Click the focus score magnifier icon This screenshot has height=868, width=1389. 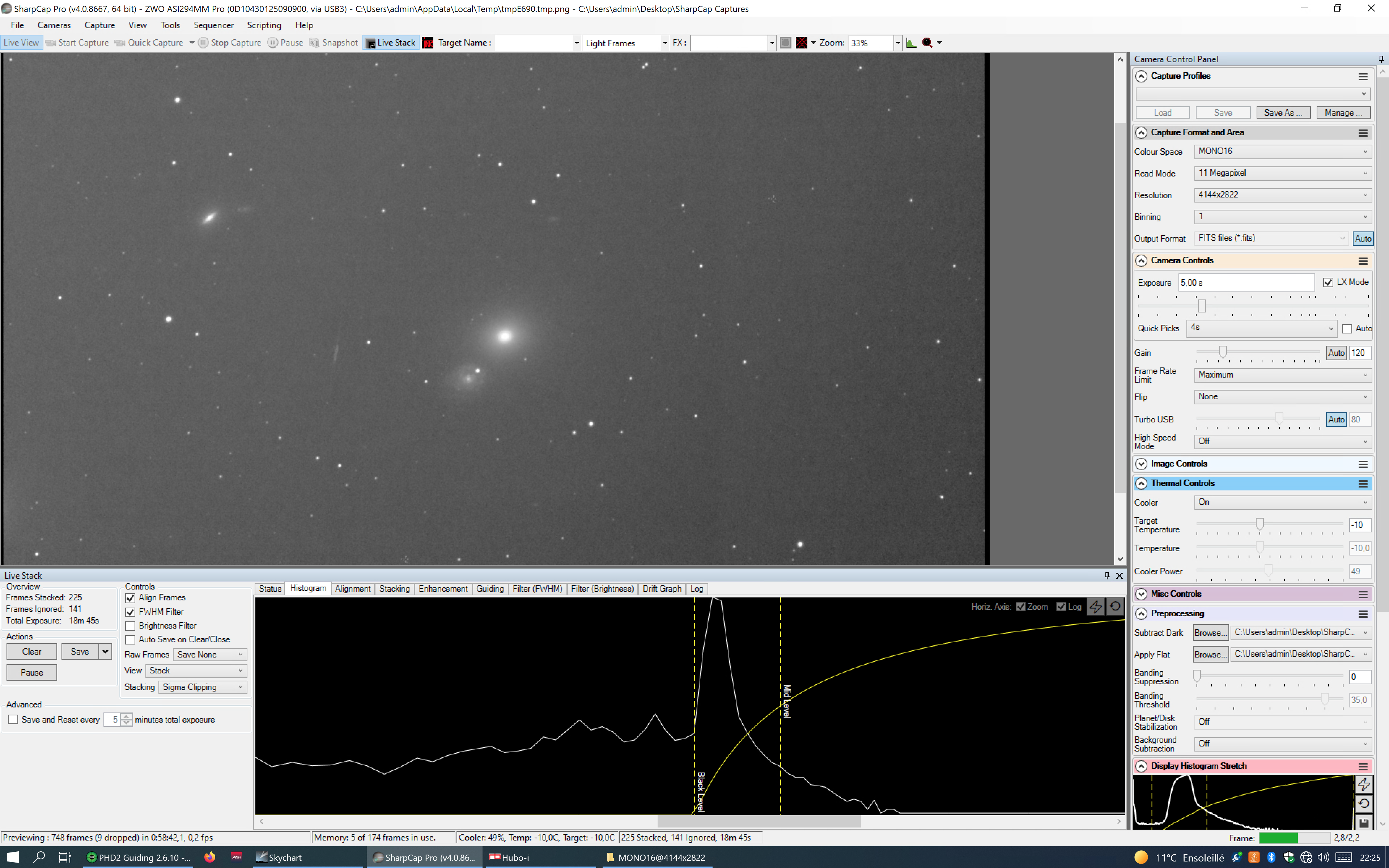(927, 42)
